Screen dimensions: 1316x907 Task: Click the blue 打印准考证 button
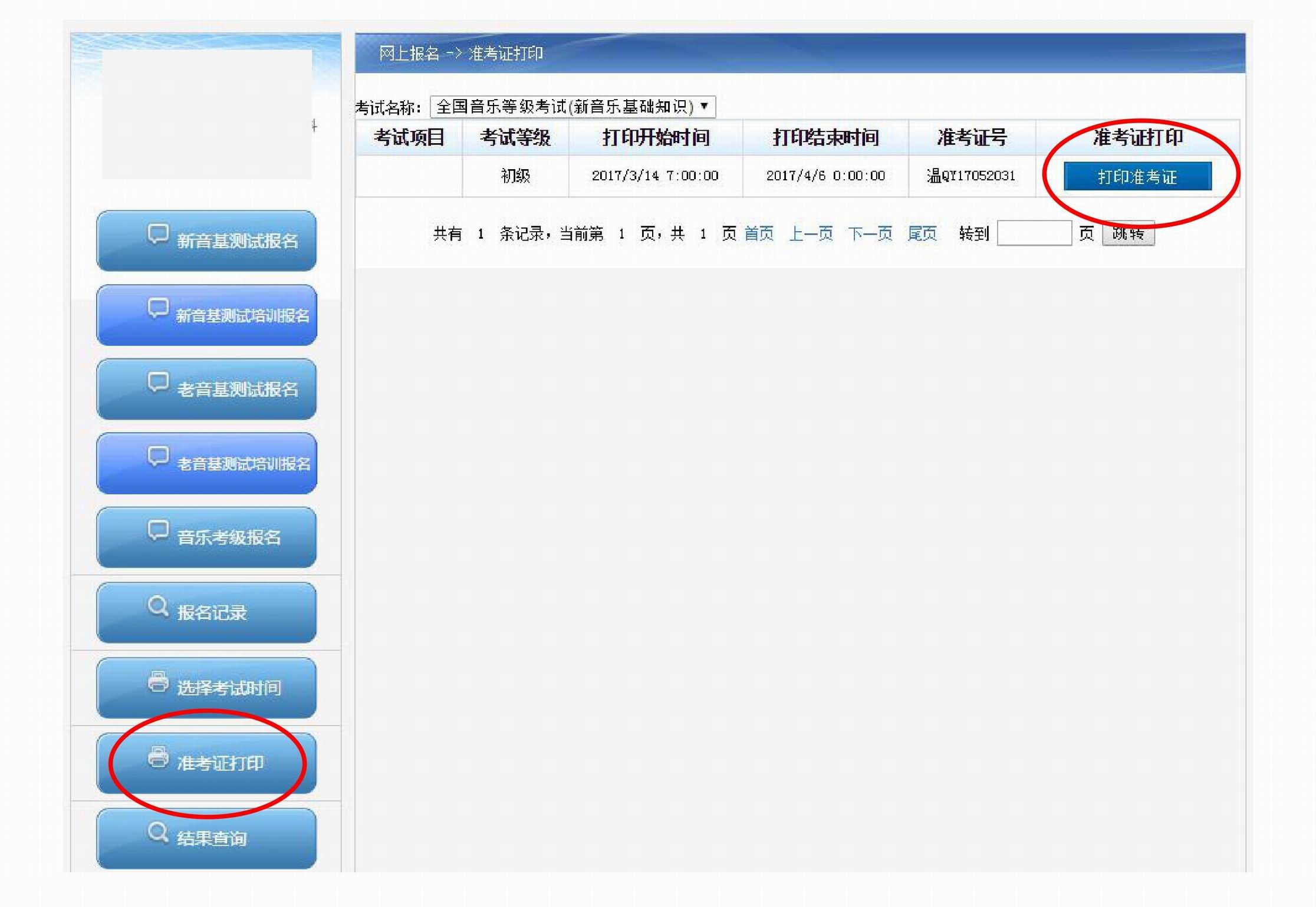point(1137,176)
